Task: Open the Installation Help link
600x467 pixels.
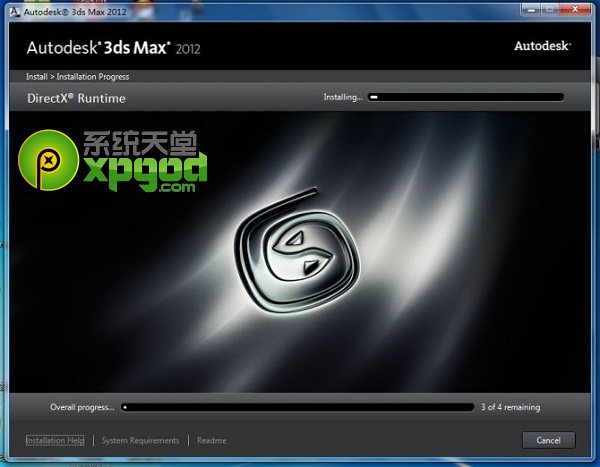Action: (55, 440)
